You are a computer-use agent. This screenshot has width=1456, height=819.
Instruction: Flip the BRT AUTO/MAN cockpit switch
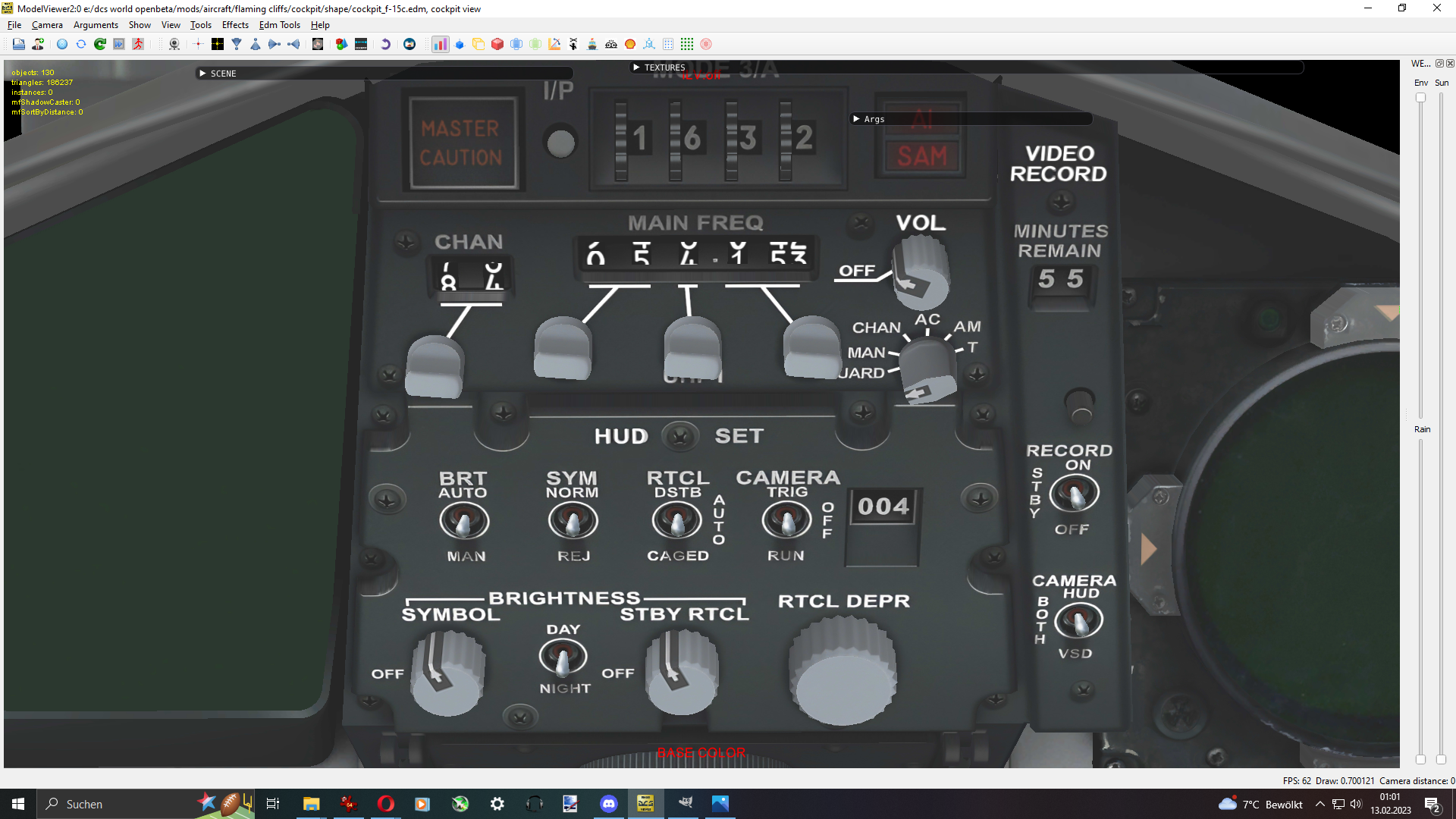tap(464, 522)
